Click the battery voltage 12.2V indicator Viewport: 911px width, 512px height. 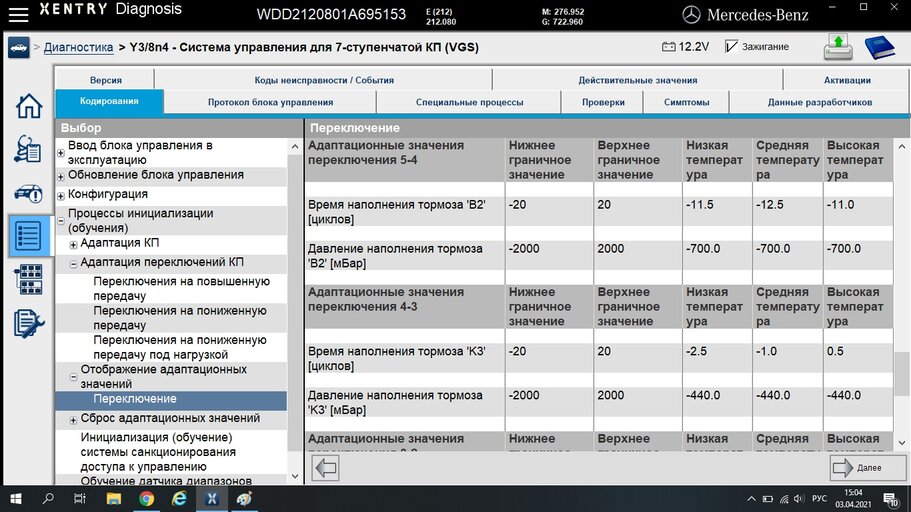pos(686,46)
